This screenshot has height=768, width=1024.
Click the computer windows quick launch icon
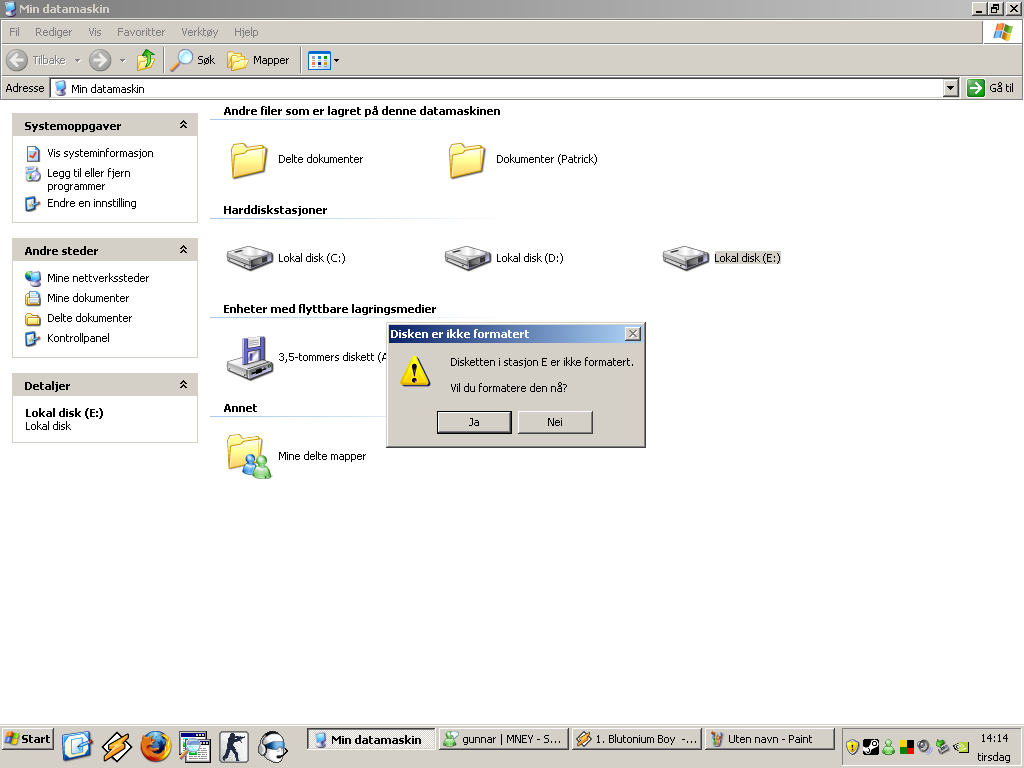195,747
